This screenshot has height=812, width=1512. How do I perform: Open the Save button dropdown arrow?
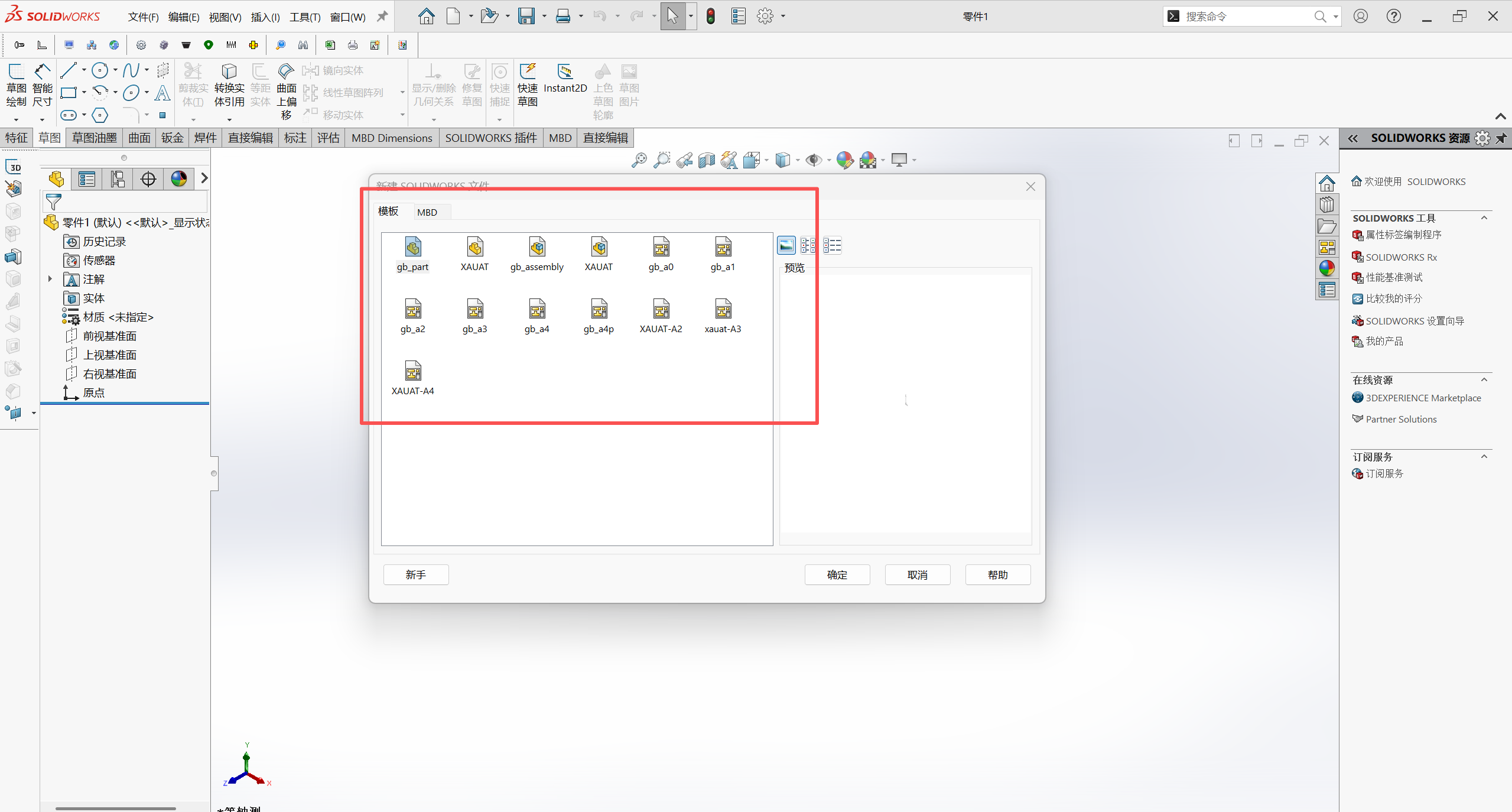click(544, 17)
